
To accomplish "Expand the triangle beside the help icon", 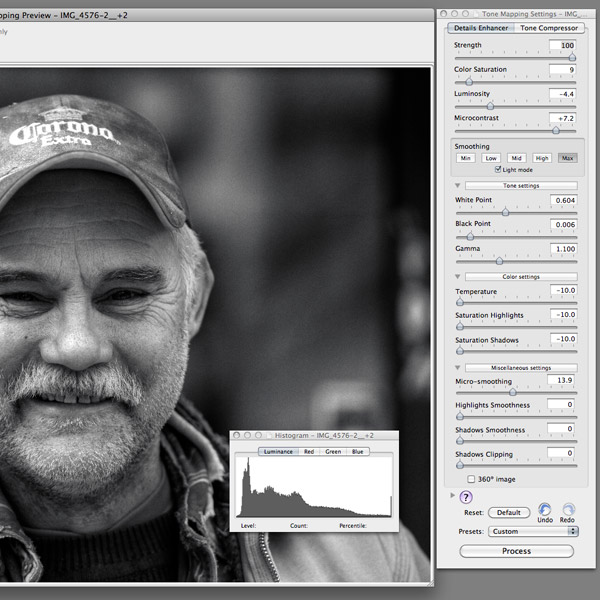I will (453, 495).
